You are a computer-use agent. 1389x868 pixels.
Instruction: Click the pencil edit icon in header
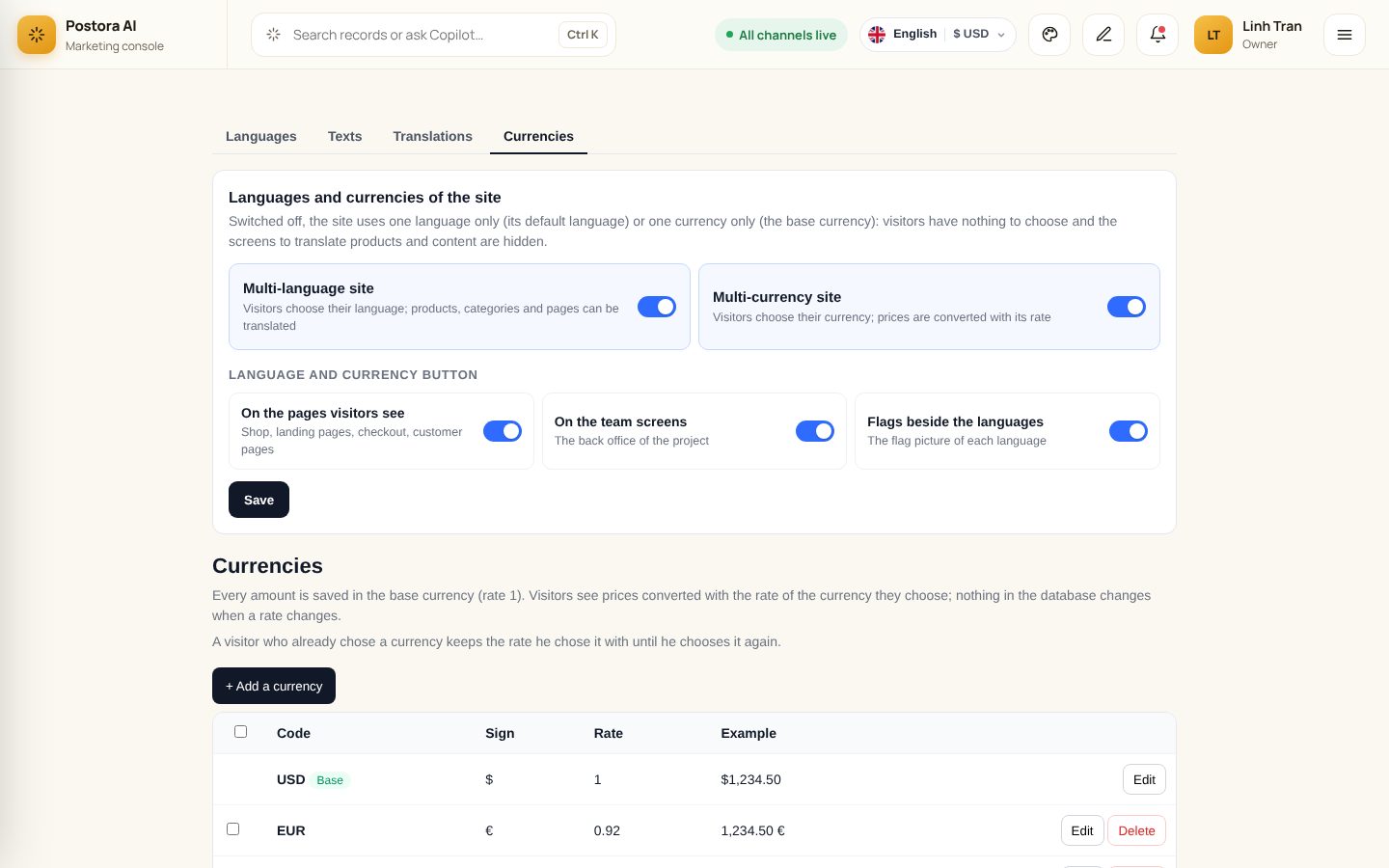[x=1103, y=35]
